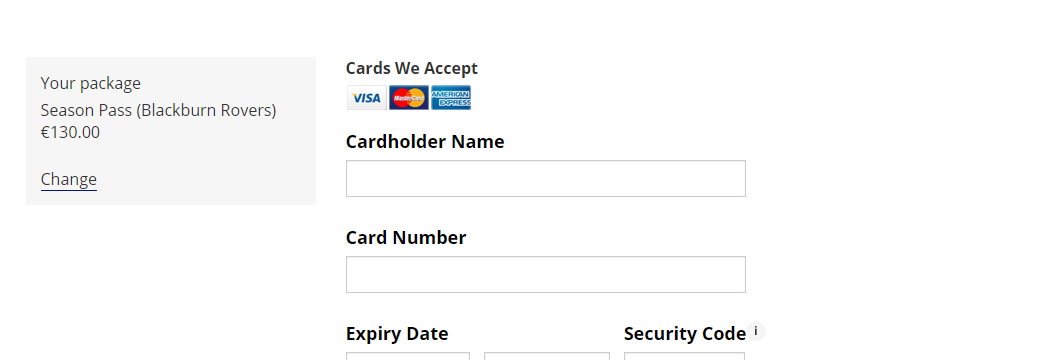Viewport: 1046px width, 360px height.
Task: Open the Security Code info tooltip icon
Action: 755,331
